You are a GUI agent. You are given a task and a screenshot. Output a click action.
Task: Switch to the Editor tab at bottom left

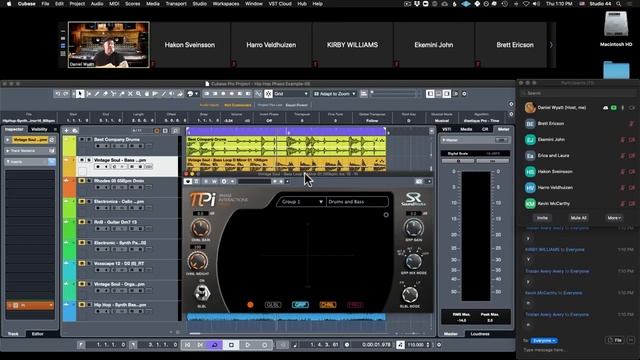pyautogui.click(x=38, y=334)
